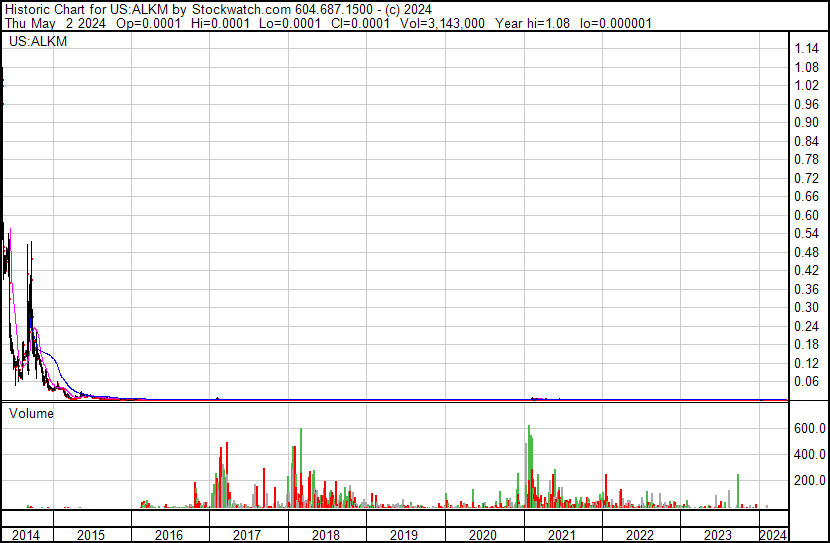This screenshot has width=830, height=543.
Task: Select the 2022 year label
Action: [x=640, y=535]
